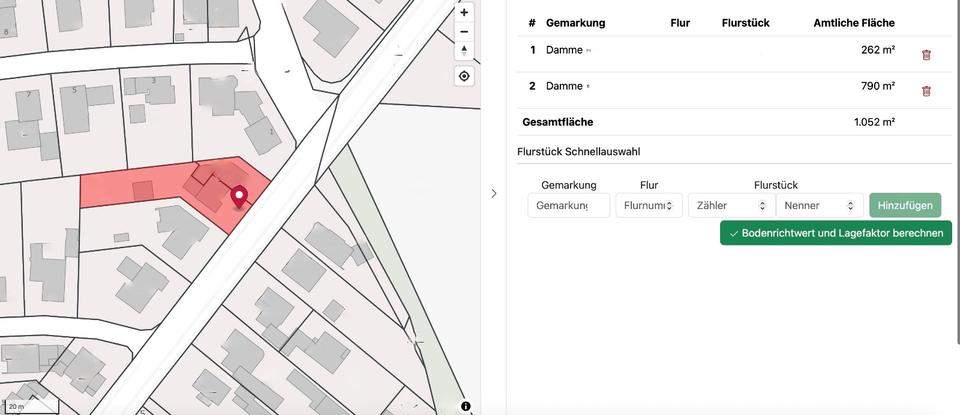Click Bodenrichtwert und Lagefaktor berechnen

pyautogui.click(x=835, y=233)
